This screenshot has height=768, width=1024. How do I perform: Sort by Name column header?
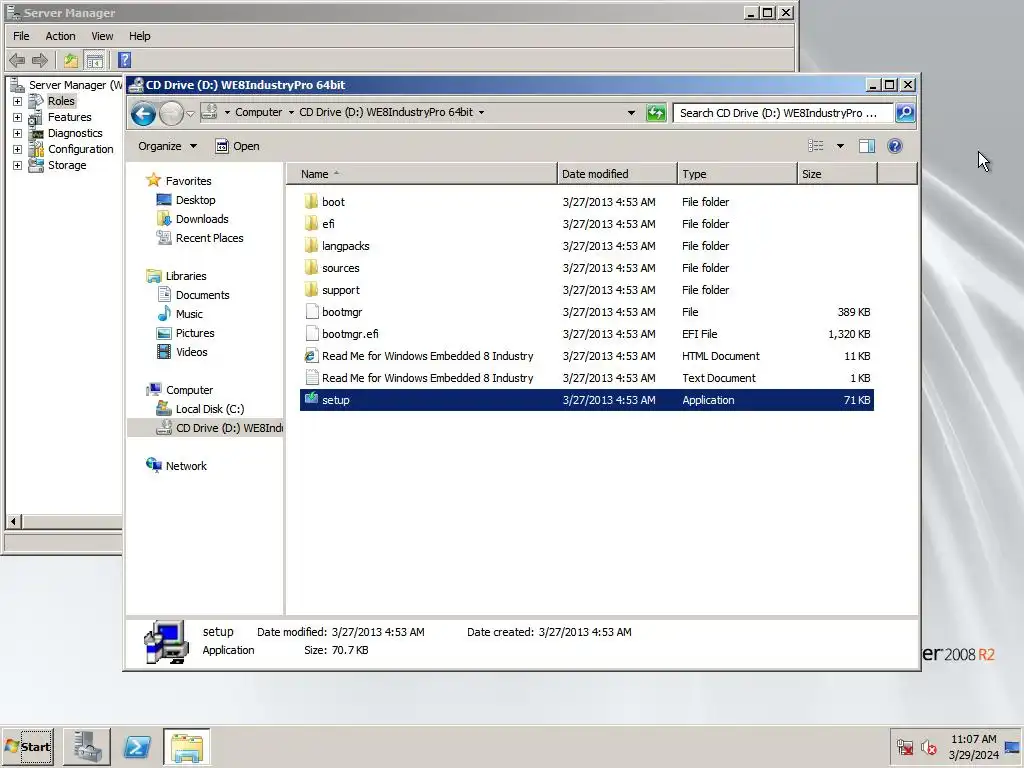pyautogui.click(x=422, y=174)
